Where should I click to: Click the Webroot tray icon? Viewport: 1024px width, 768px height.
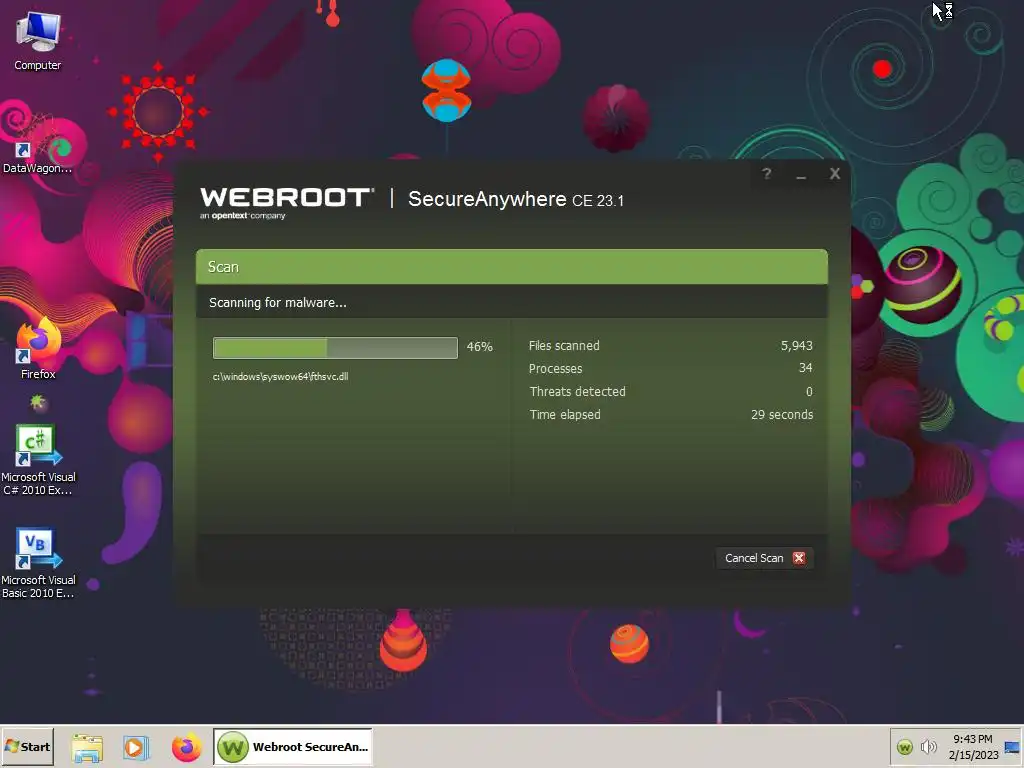tap(904, 747)
